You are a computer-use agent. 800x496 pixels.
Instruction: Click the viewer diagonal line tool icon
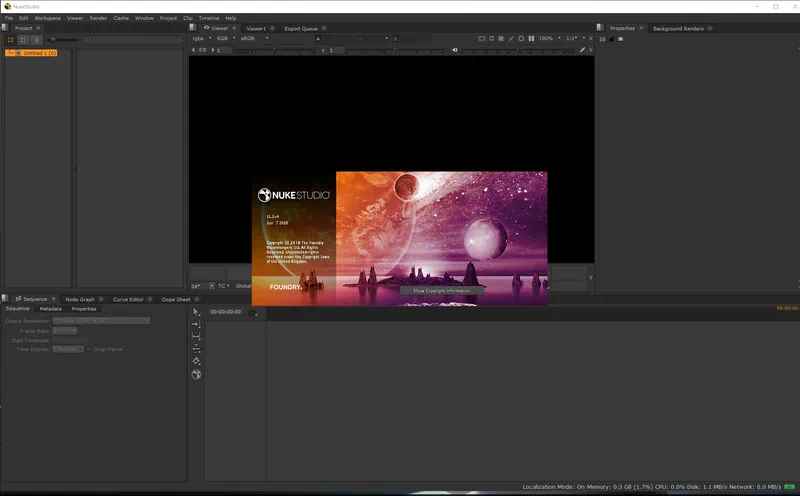511,38
